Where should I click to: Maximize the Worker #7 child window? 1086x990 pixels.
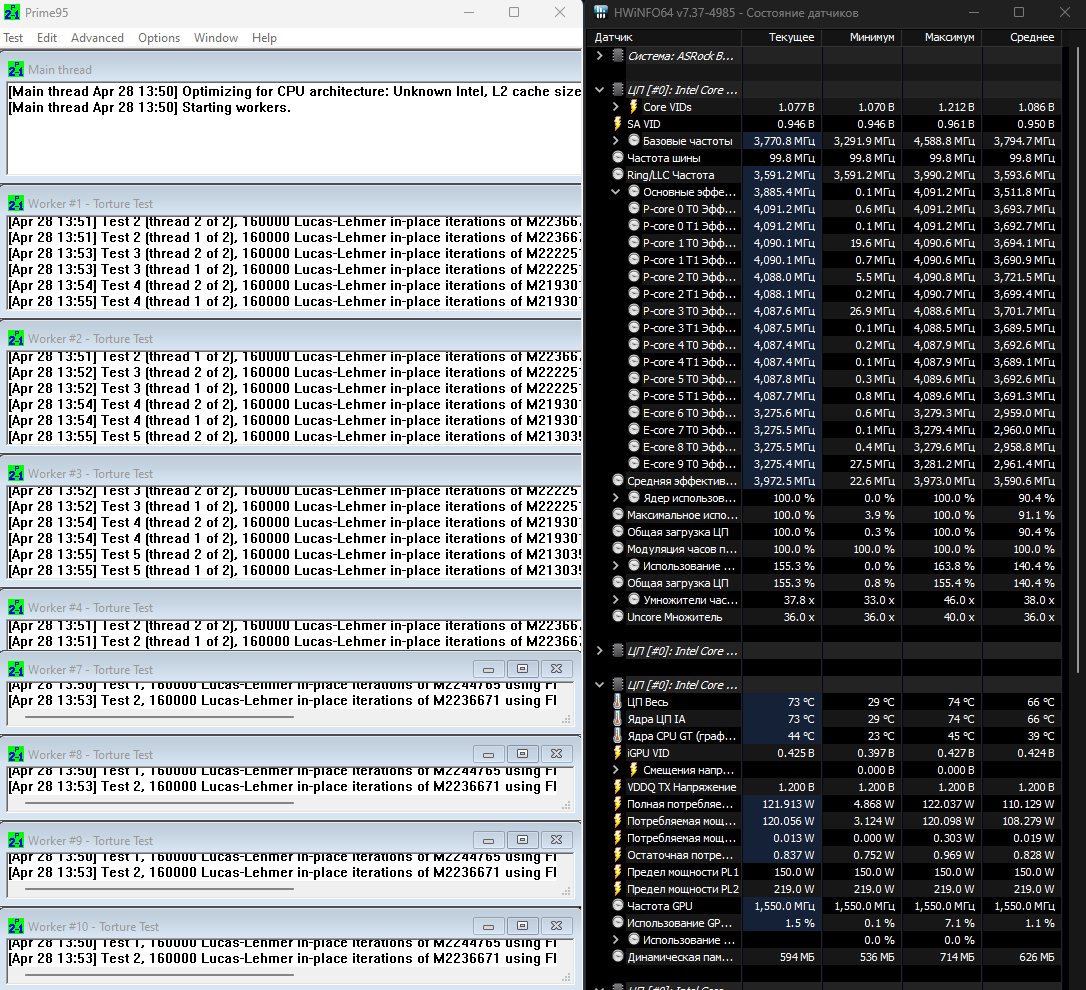(522, 669)
